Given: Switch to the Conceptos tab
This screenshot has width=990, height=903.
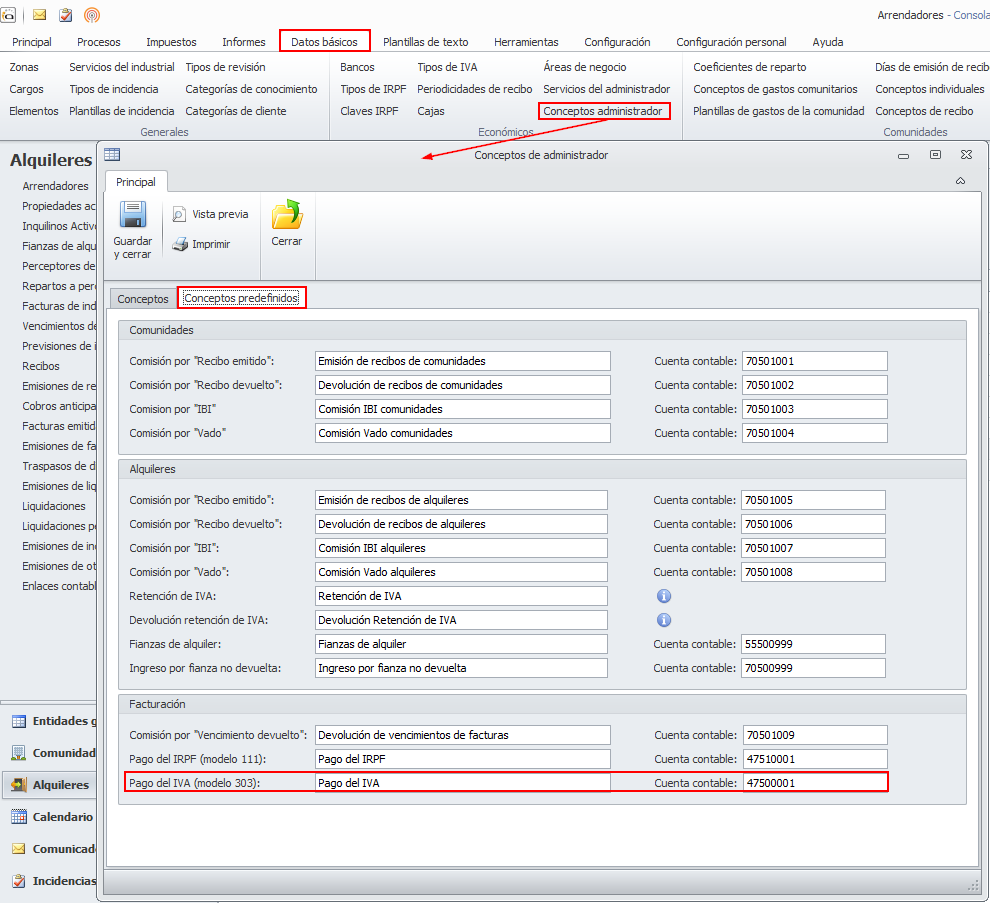Looking at the screenshot, I should click(143, 299).
